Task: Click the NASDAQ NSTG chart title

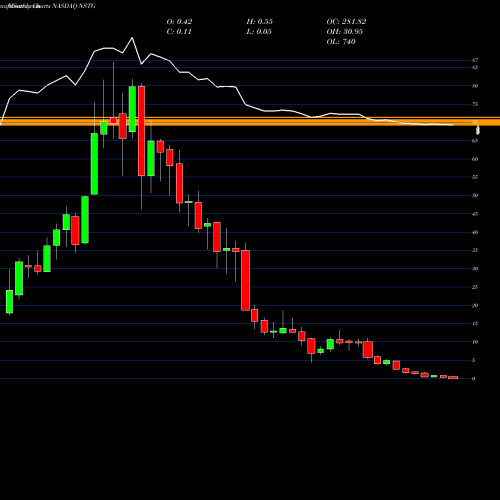Action: click(x=74, y=6)
